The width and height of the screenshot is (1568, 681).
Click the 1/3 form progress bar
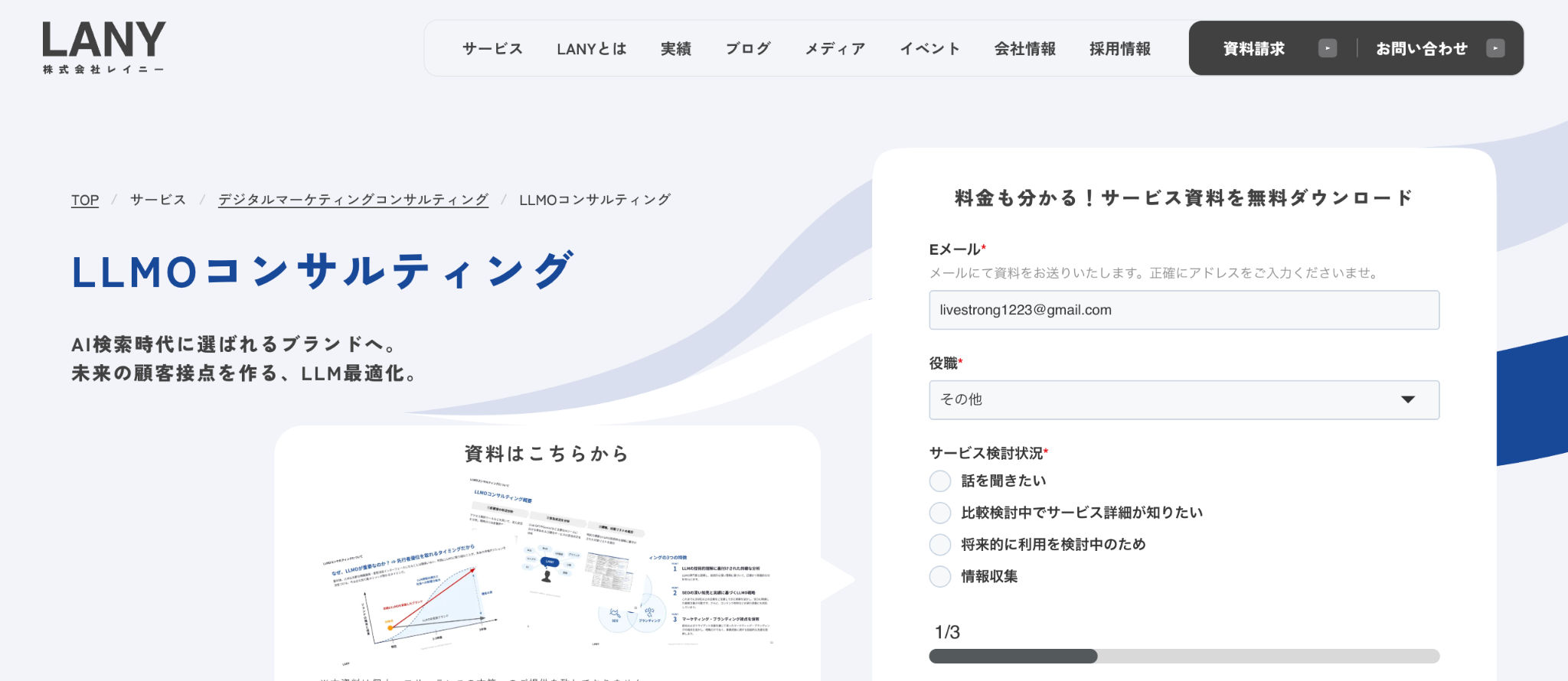tap(1183, 656)
